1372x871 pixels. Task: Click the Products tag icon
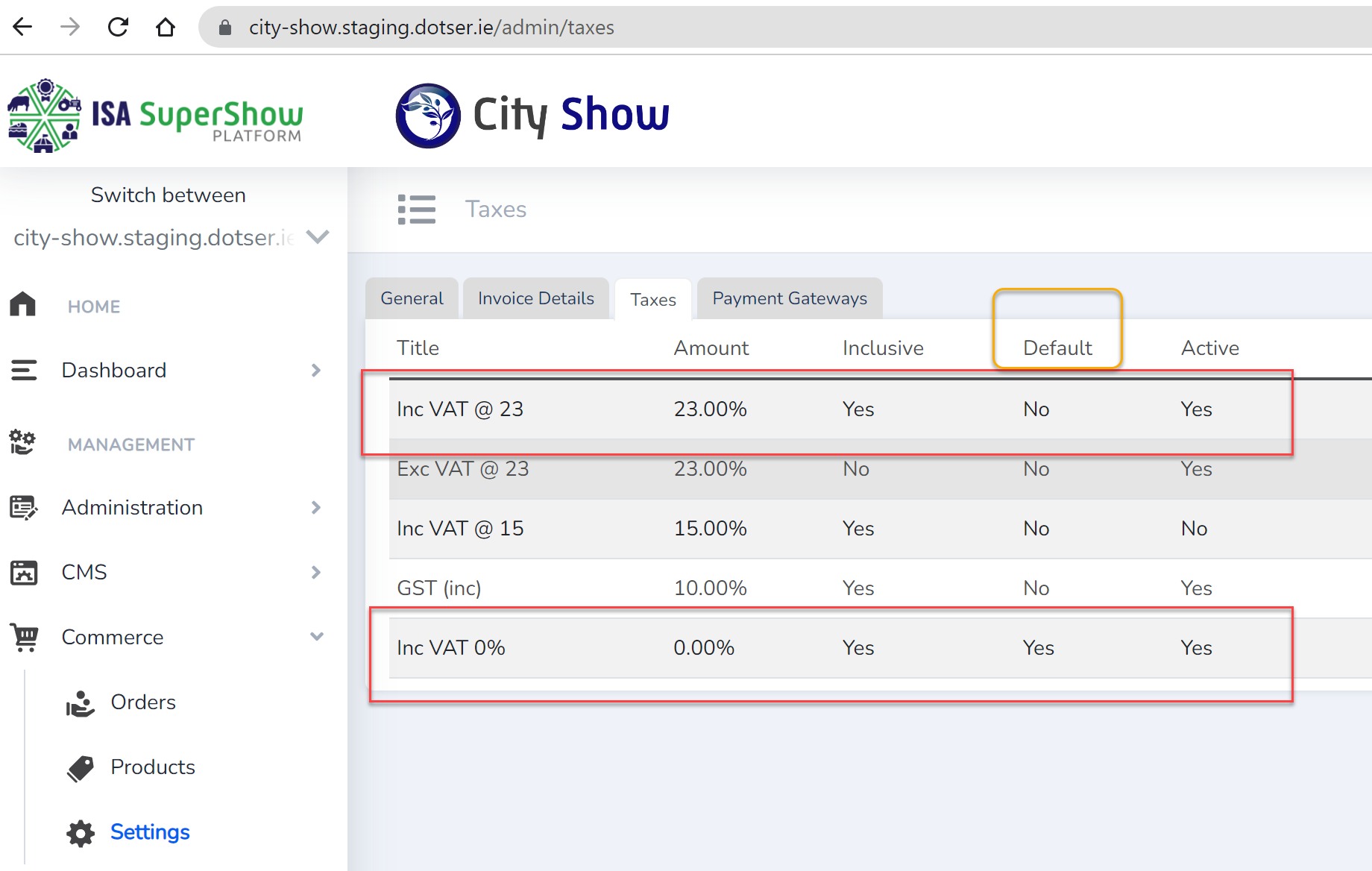(81, 767)
